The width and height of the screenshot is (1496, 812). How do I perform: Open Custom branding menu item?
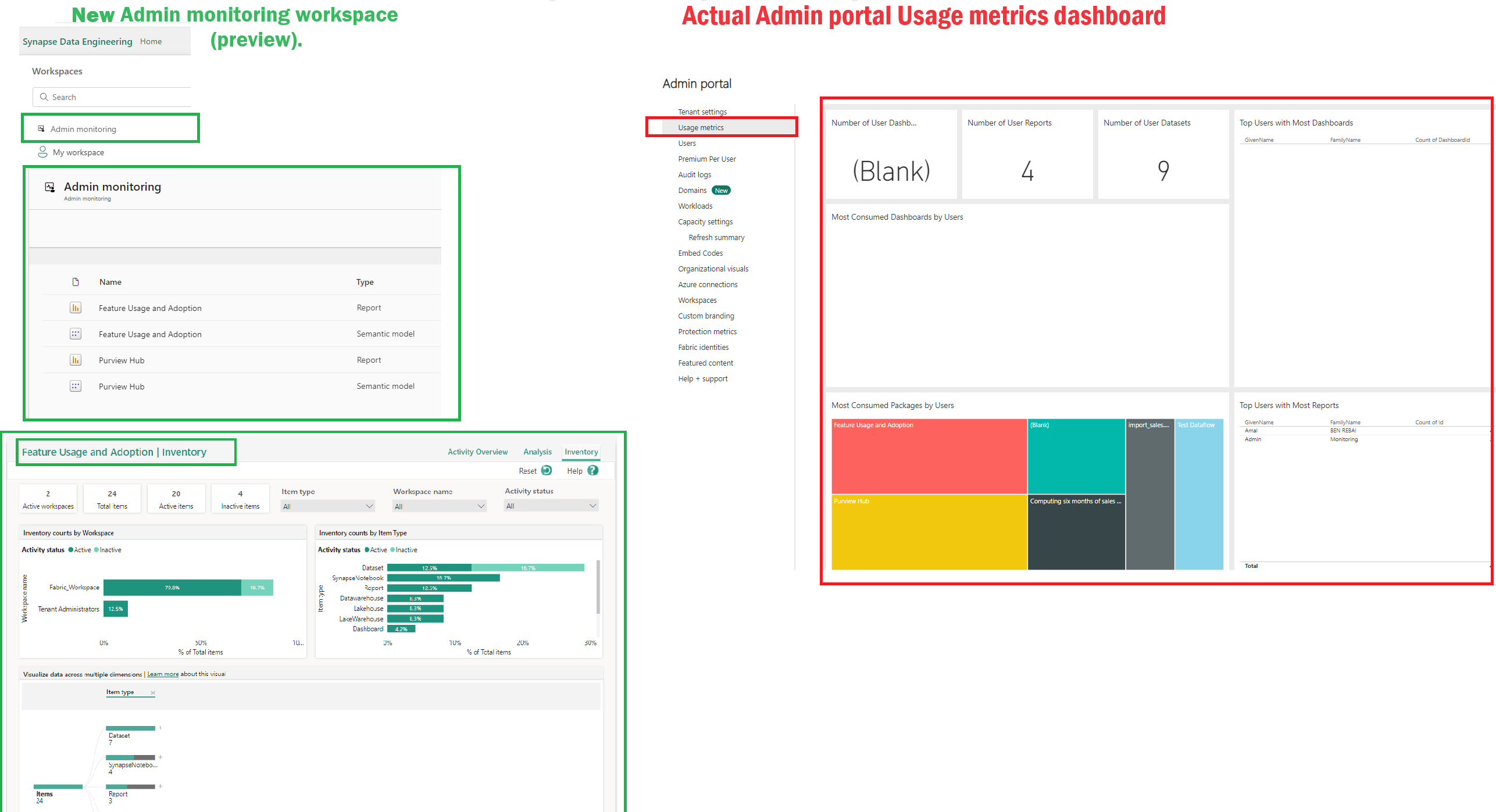706,316
